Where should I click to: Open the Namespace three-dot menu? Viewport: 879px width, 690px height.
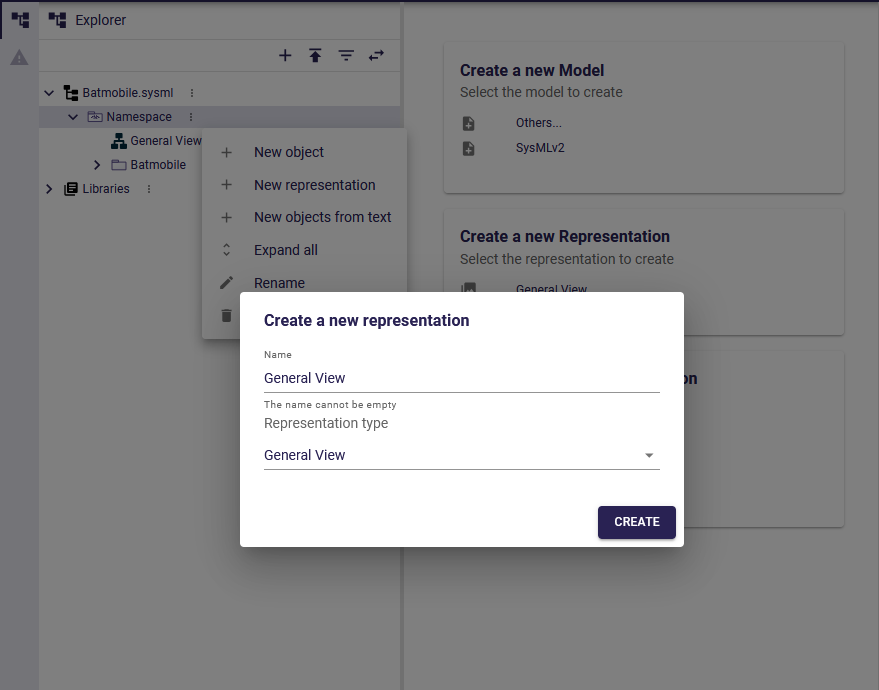click(x=190, y=117)
